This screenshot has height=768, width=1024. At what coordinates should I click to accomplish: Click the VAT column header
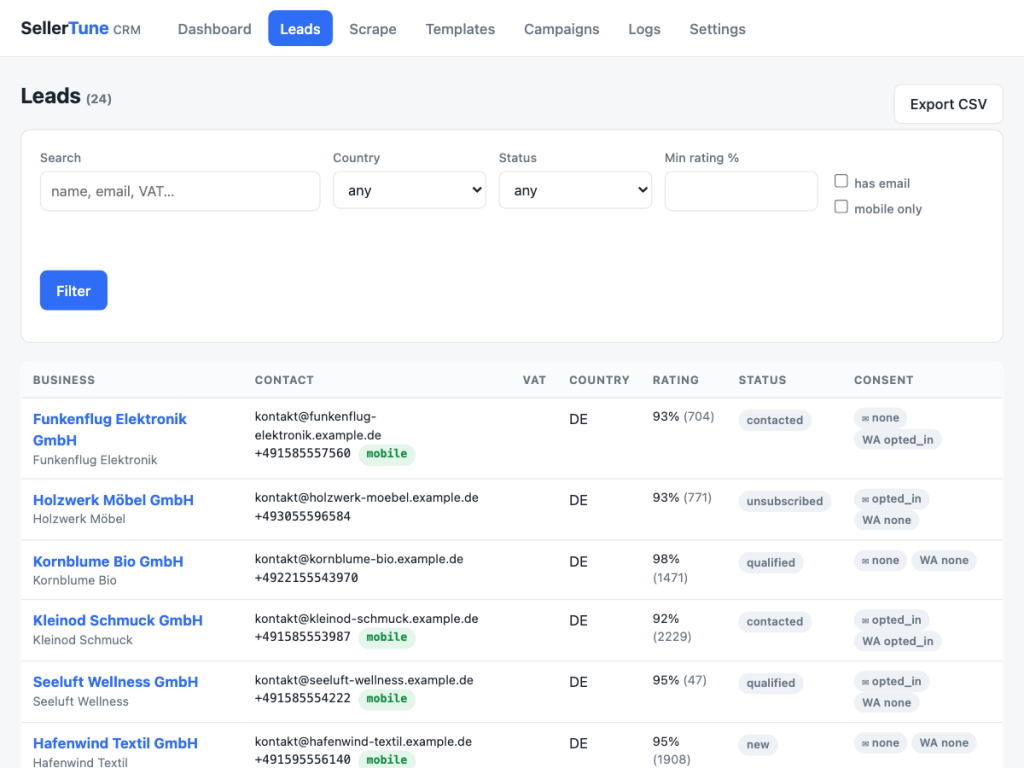tap(534, 379)
